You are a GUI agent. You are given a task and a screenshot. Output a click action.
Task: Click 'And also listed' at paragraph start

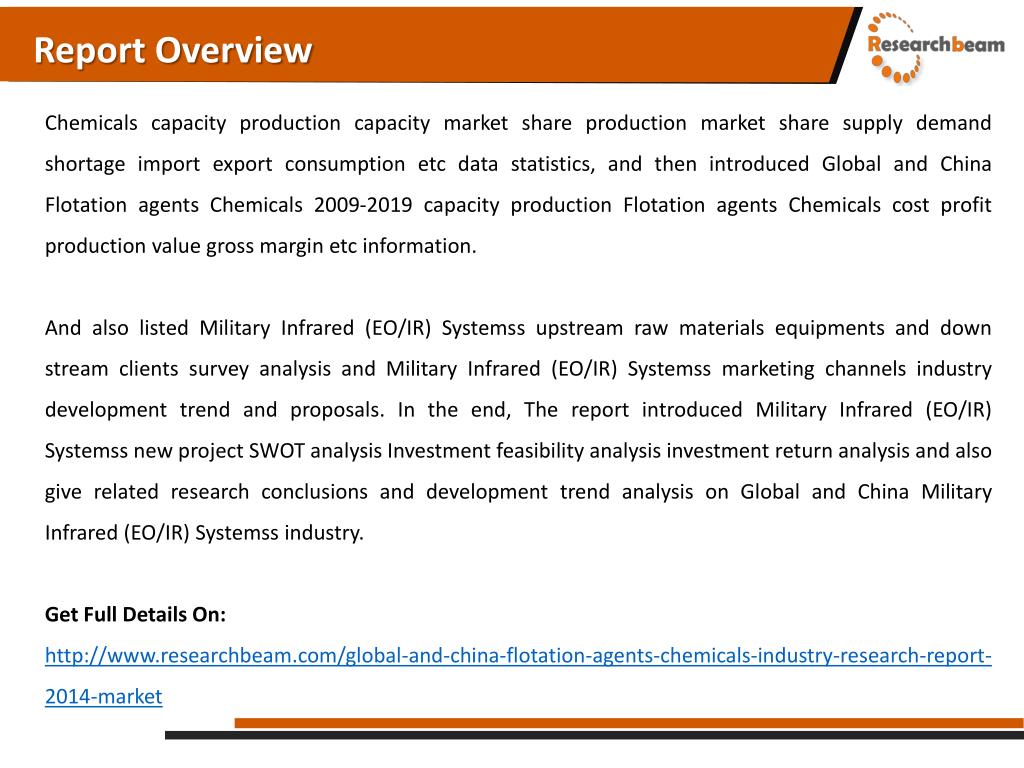coord(119,328)
